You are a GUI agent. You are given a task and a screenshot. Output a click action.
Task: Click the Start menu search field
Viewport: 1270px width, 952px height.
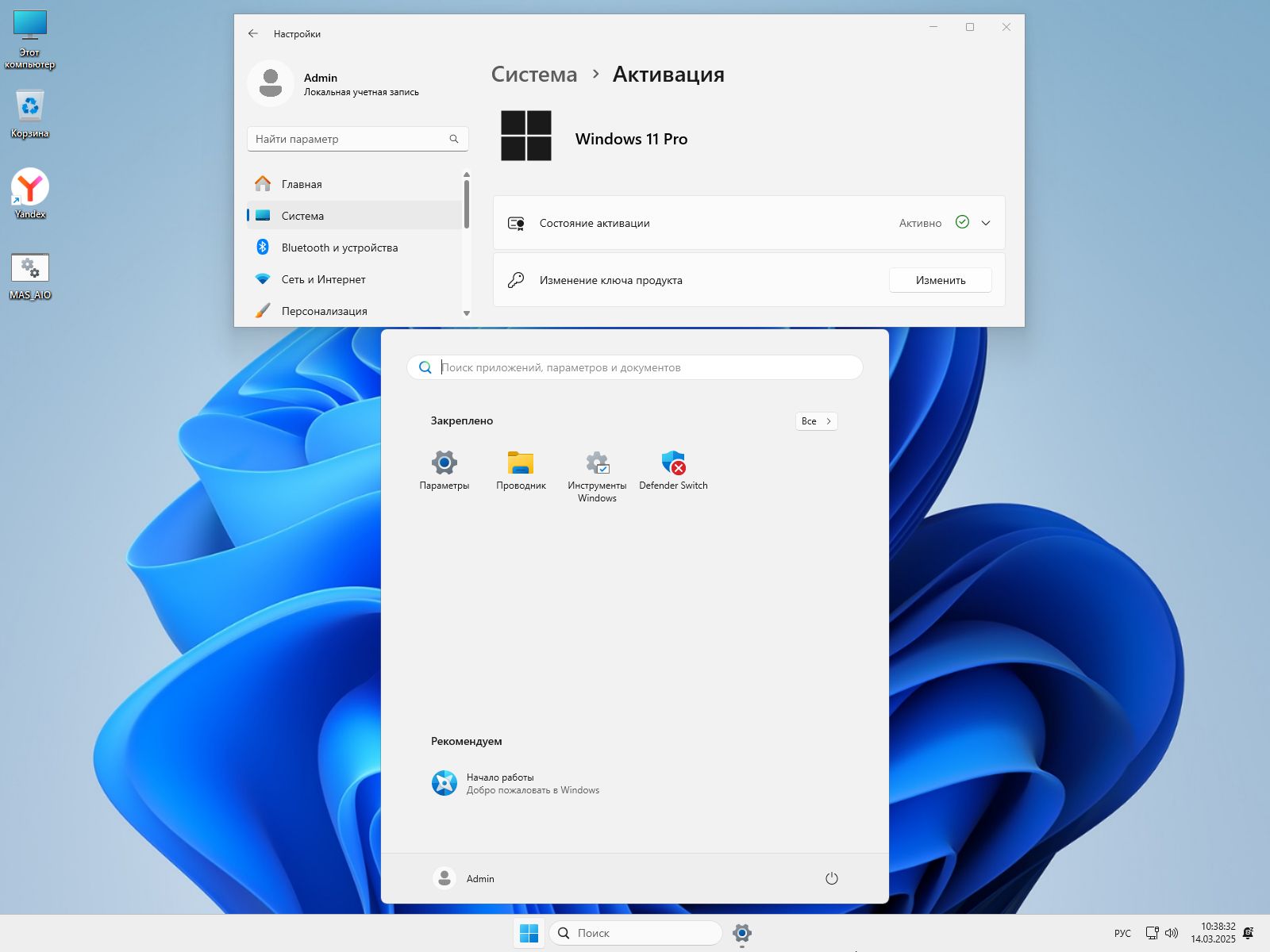635,367
